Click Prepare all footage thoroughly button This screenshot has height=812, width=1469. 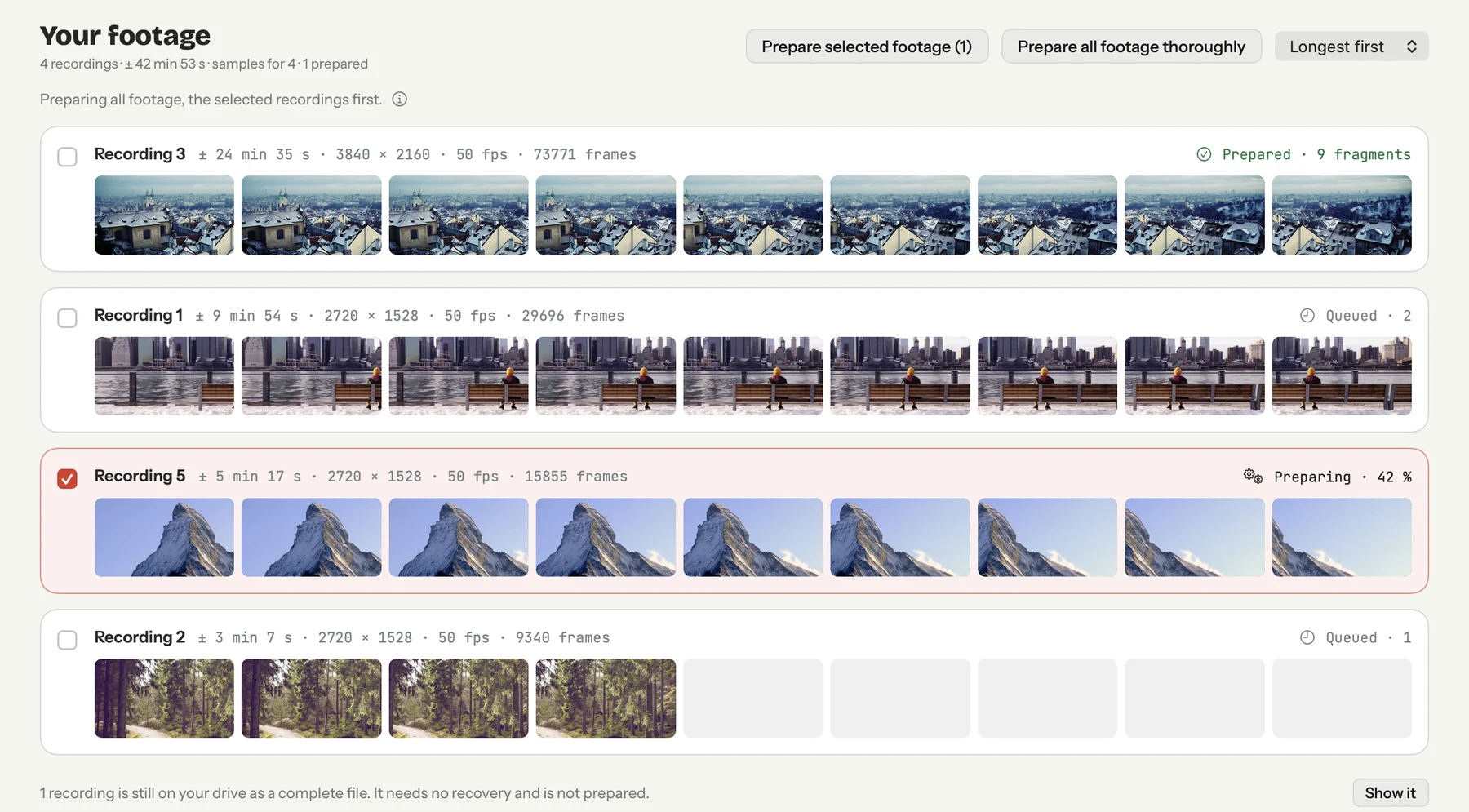pos(1131,47)
